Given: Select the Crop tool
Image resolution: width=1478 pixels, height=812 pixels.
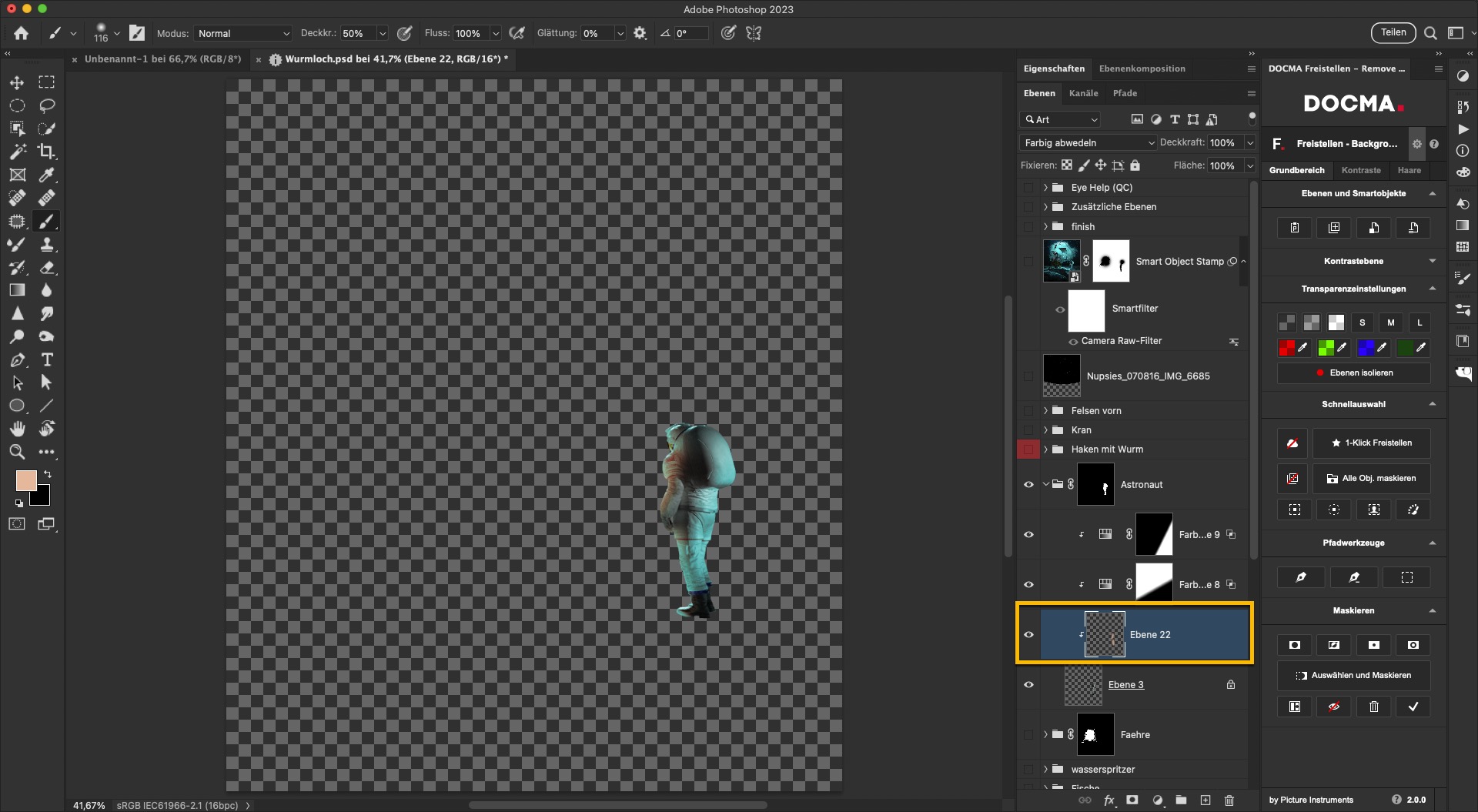Looking at the screenshot, I should point(47,152).
